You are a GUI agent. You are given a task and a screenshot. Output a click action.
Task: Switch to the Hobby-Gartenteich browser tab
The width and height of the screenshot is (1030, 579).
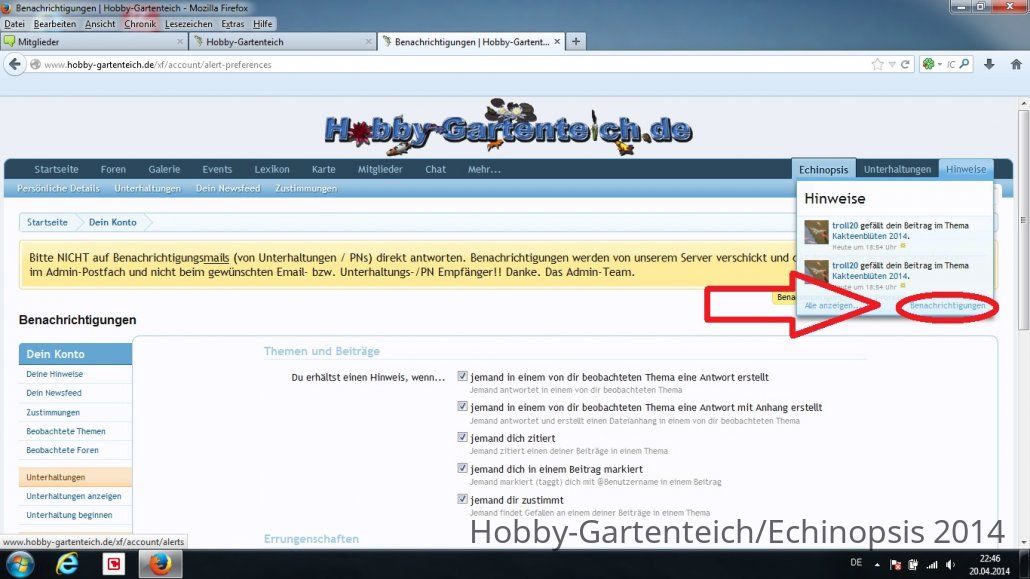click(282, 41)
